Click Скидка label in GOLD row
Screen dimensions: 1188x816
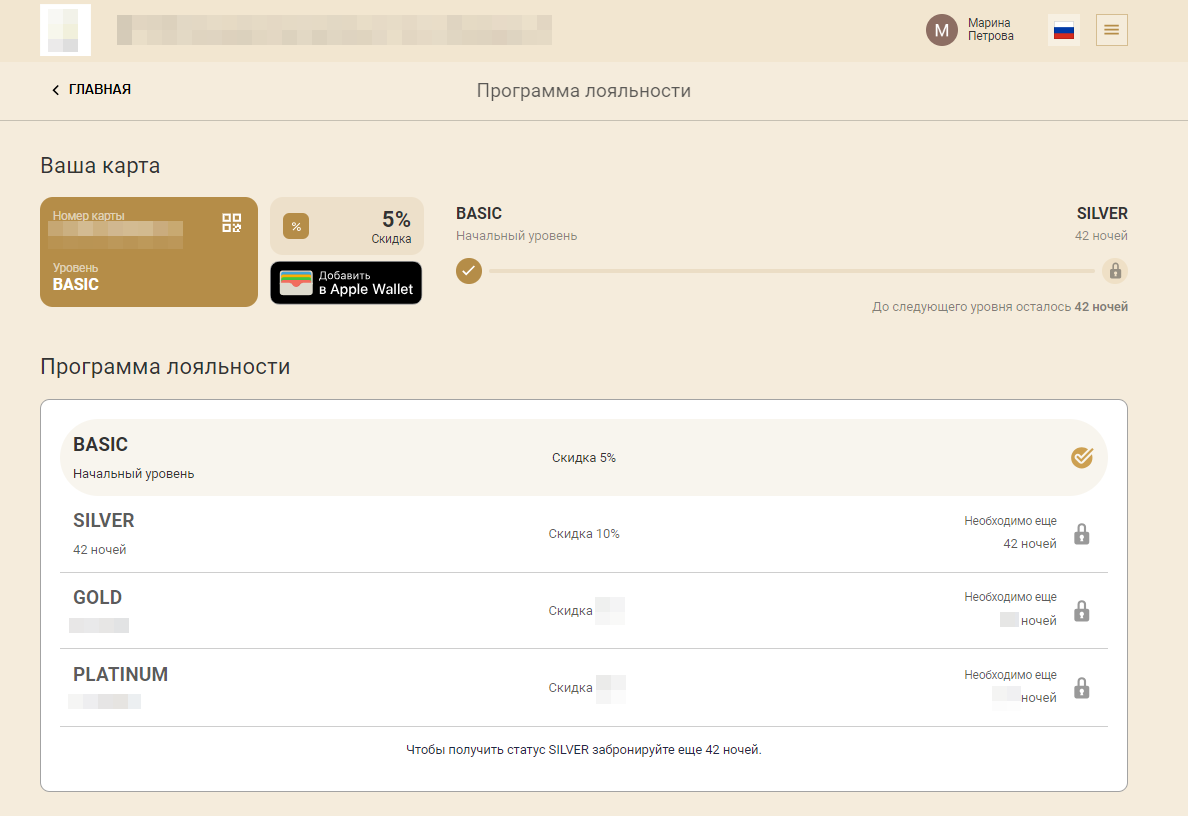(570, 611)
